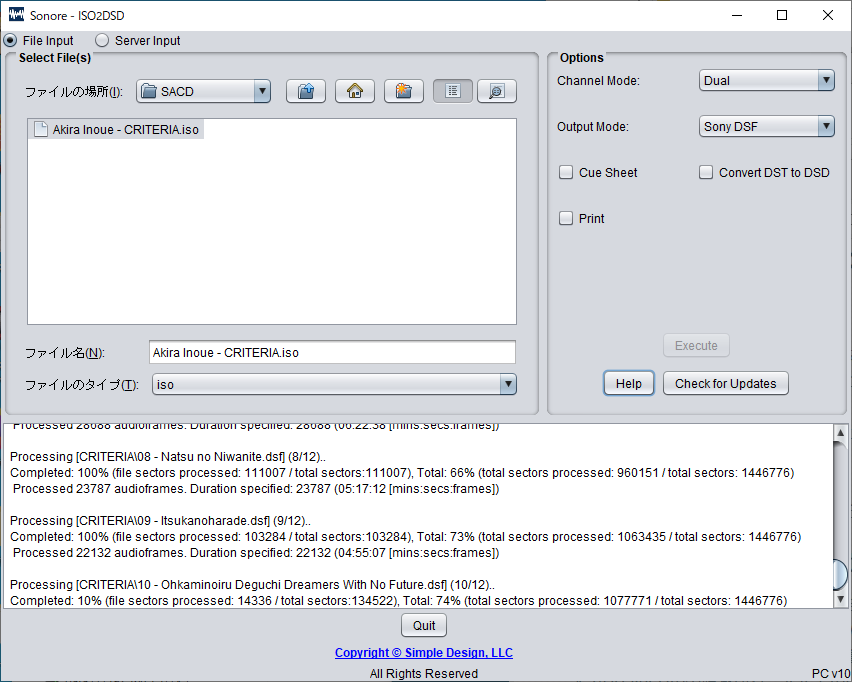Select the Server Input radio button

point(102,41)
